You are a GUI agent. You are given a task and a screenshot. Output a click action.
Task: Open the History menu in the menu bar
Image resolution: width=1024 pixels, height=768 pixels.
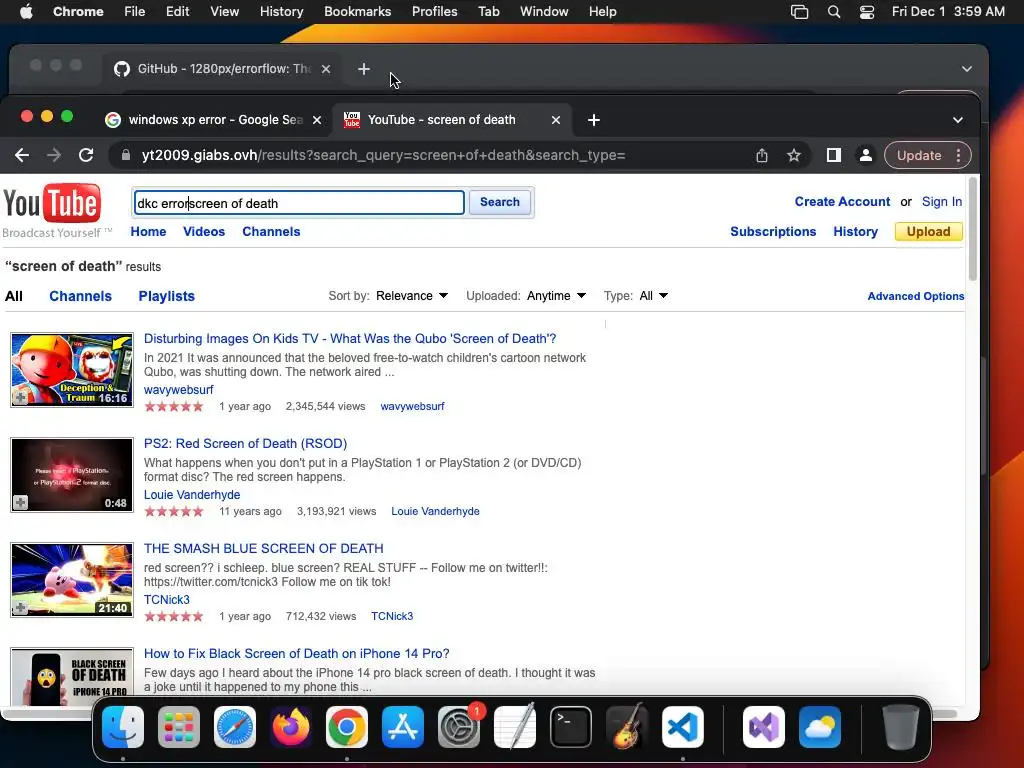(281, 12)
